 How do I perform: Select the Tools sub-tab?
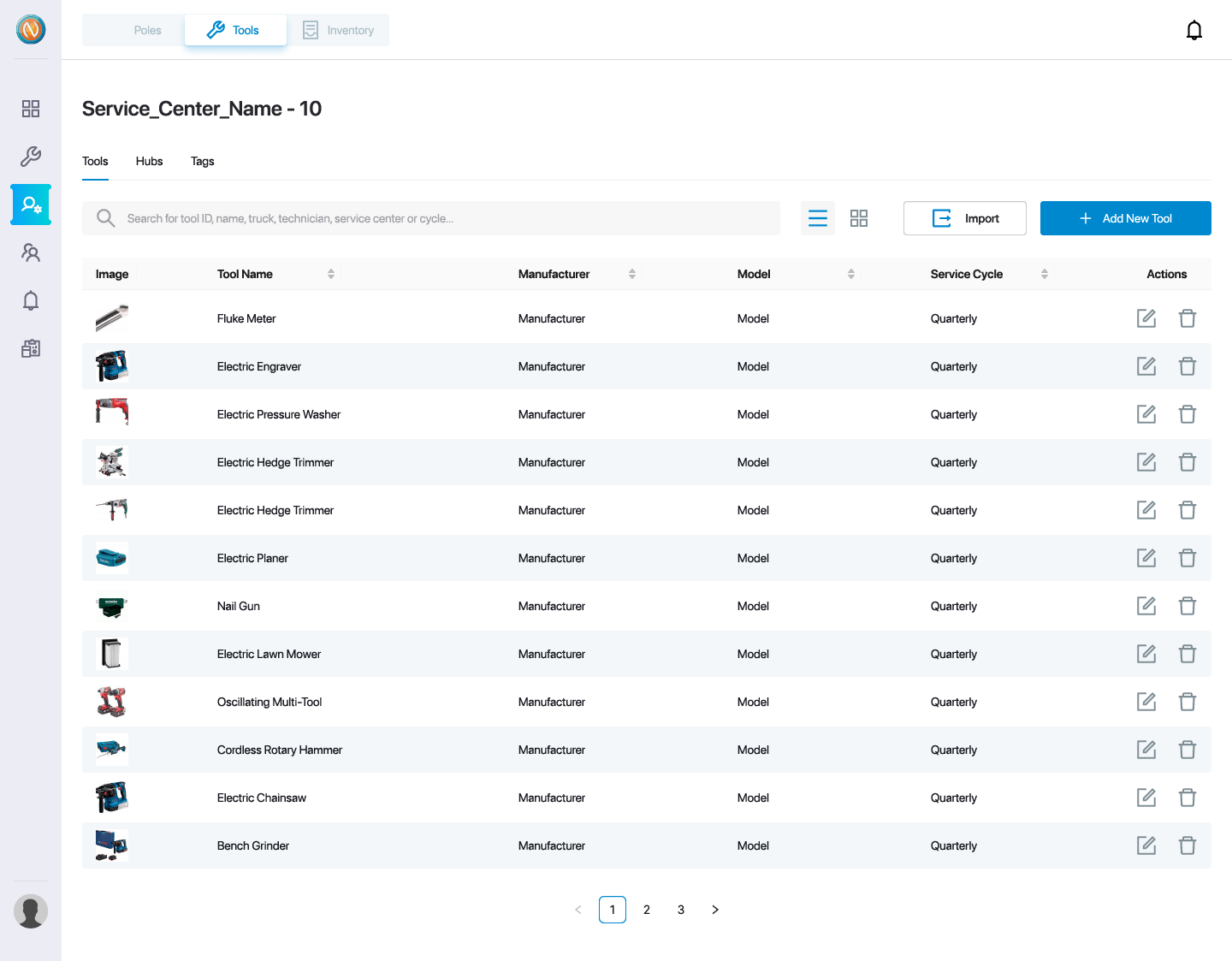pyautogui.click(x=95, y=161)
